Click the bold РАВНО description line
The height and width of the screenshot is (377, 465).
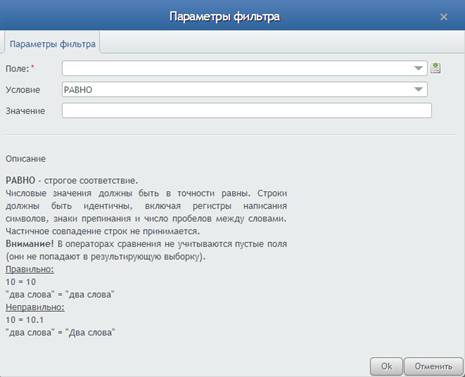point(72,181)
